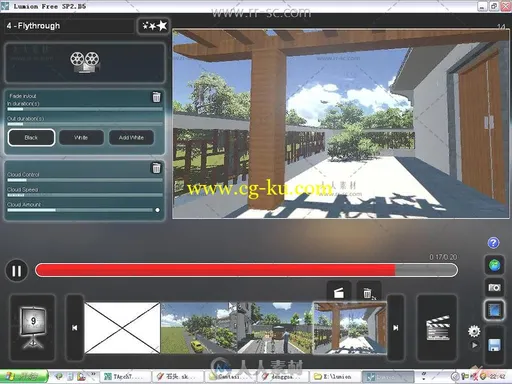The image size is (512, 384).
Task: Open the settings gear icon
Action: 474,331
